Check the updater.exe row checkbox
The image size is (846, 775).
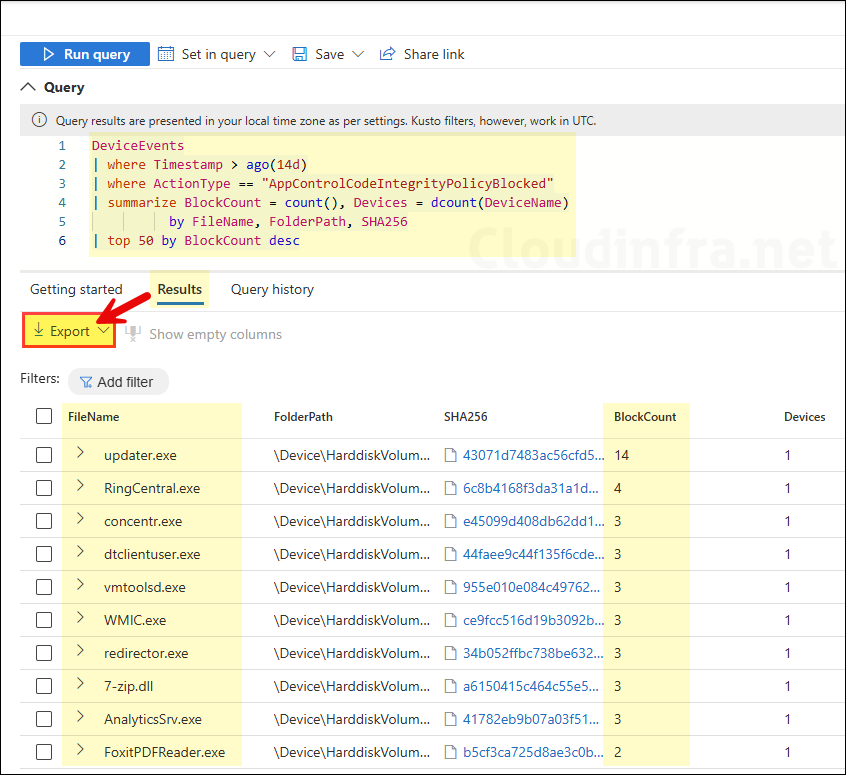(44, 455)
